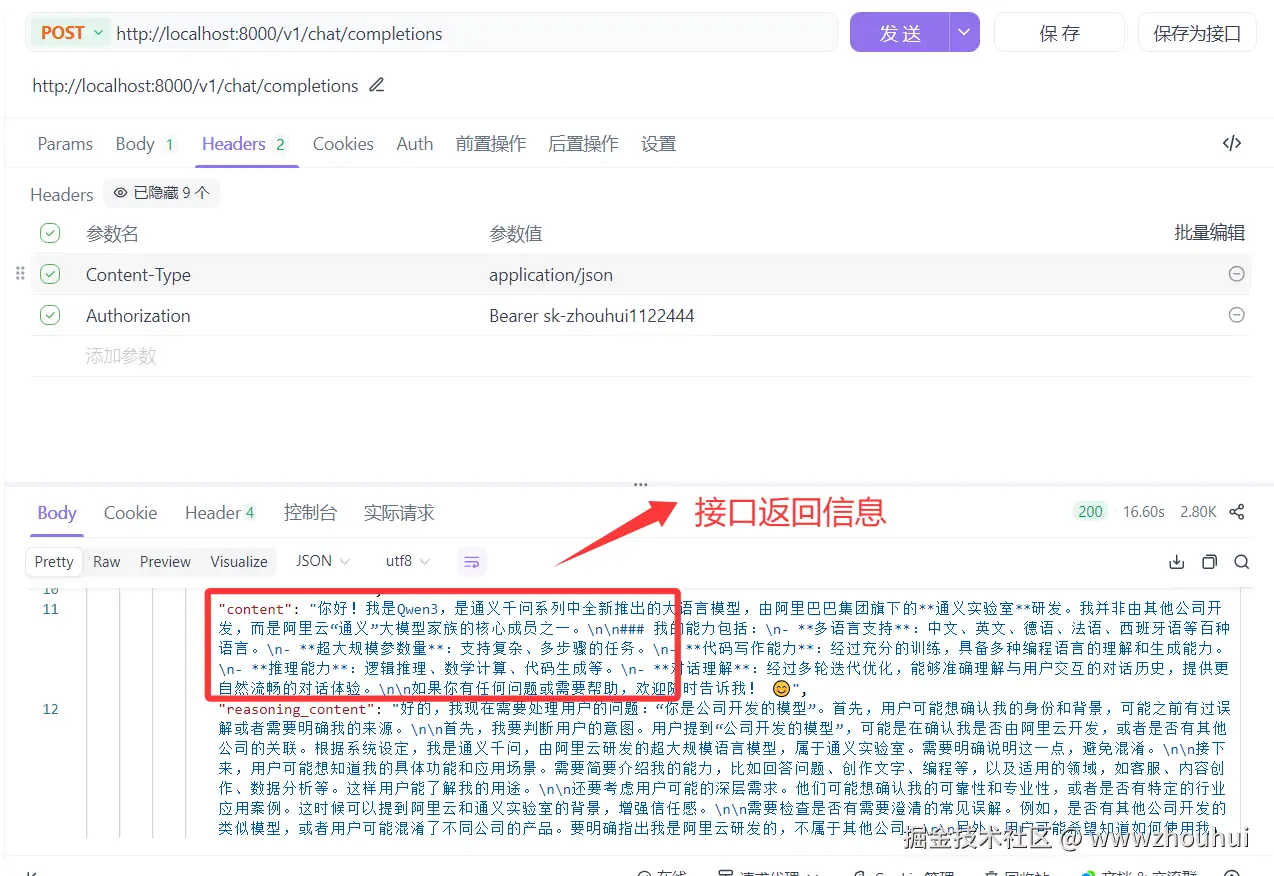Select the Headers request tab
The height and width of the screenshot is (876, 1274).
[244, 144]
